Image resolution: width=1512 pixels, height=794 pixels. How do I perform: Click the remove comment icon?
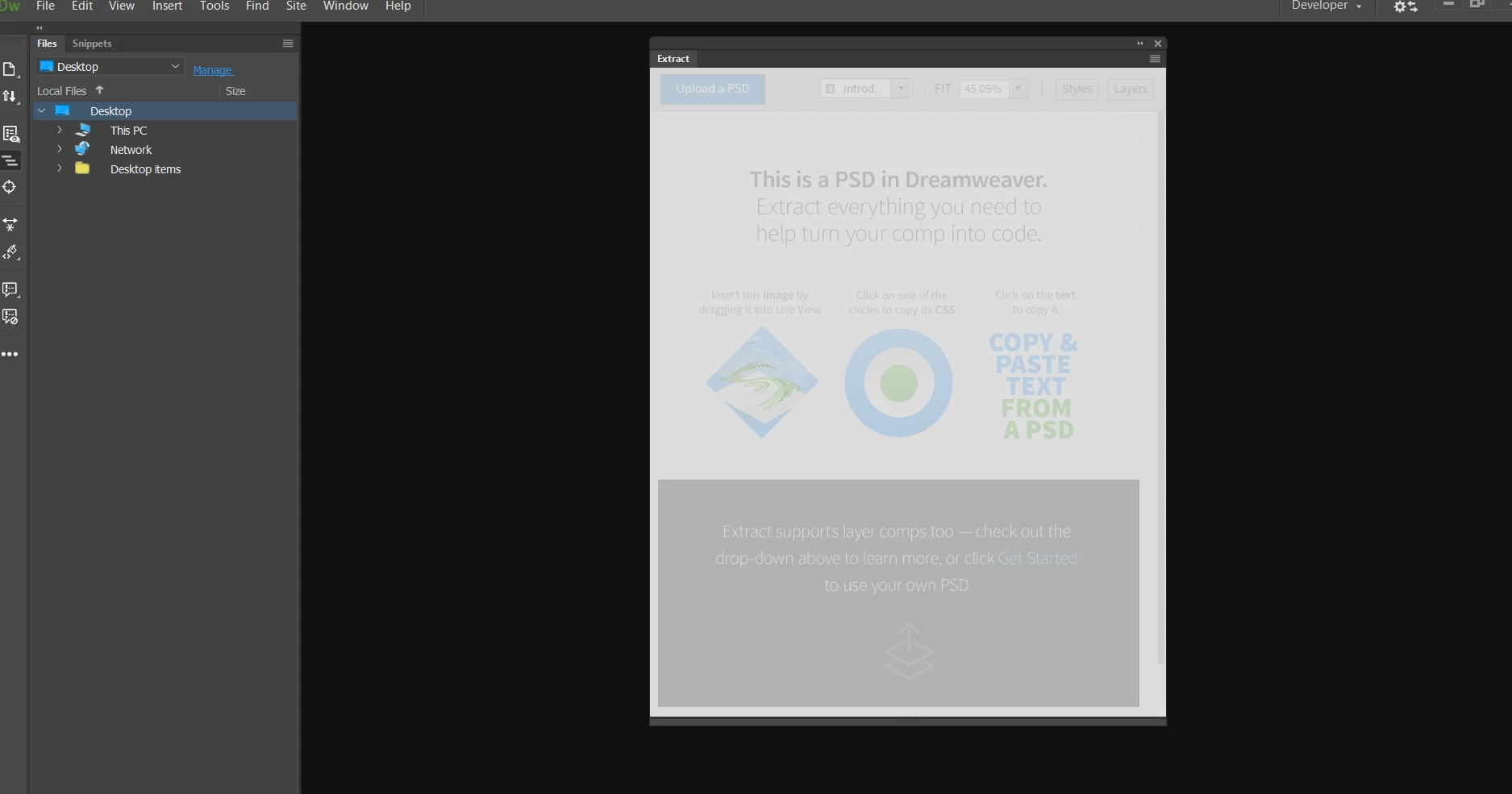10,317
